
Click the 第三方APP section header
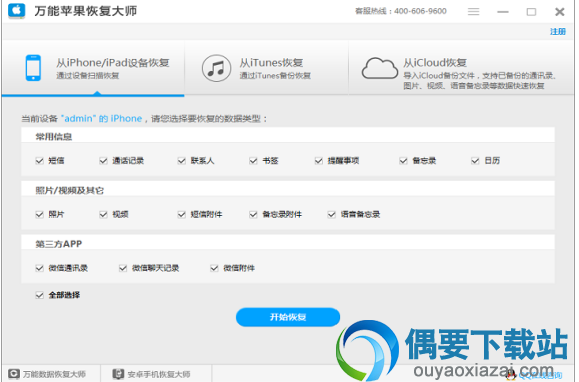coord(58,244)
